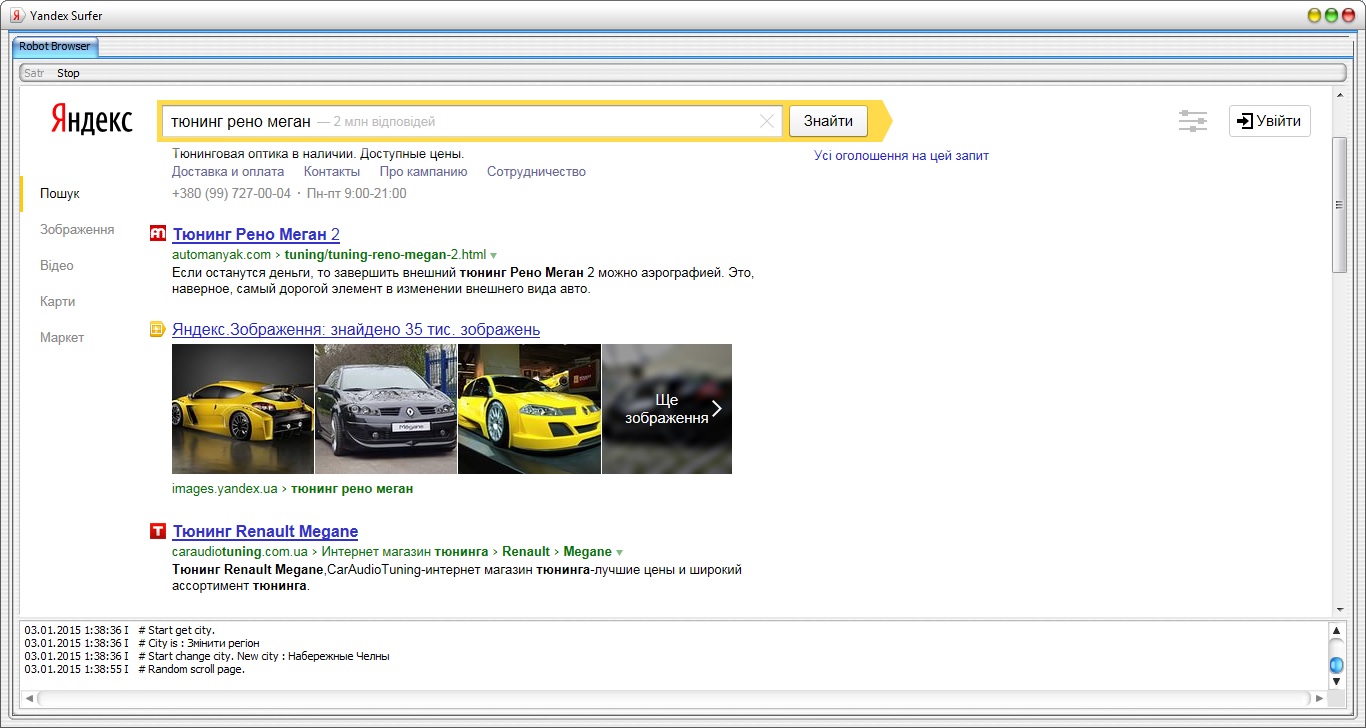Select Пошук in the left sidebar
The height and width of the screenshot is (728, 1366).
(x=60, y=194)
